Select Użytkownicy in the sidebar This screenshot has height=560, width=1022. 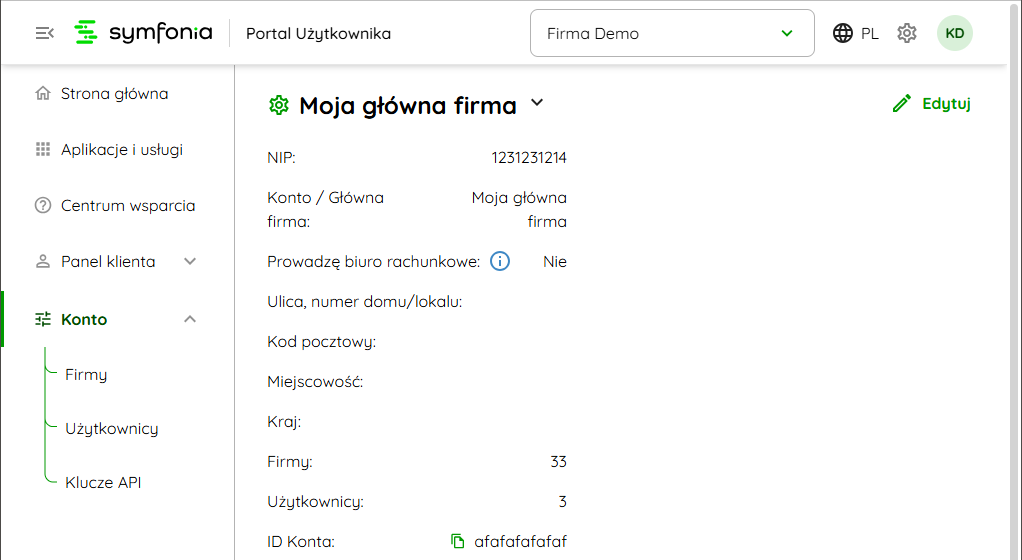111,429
